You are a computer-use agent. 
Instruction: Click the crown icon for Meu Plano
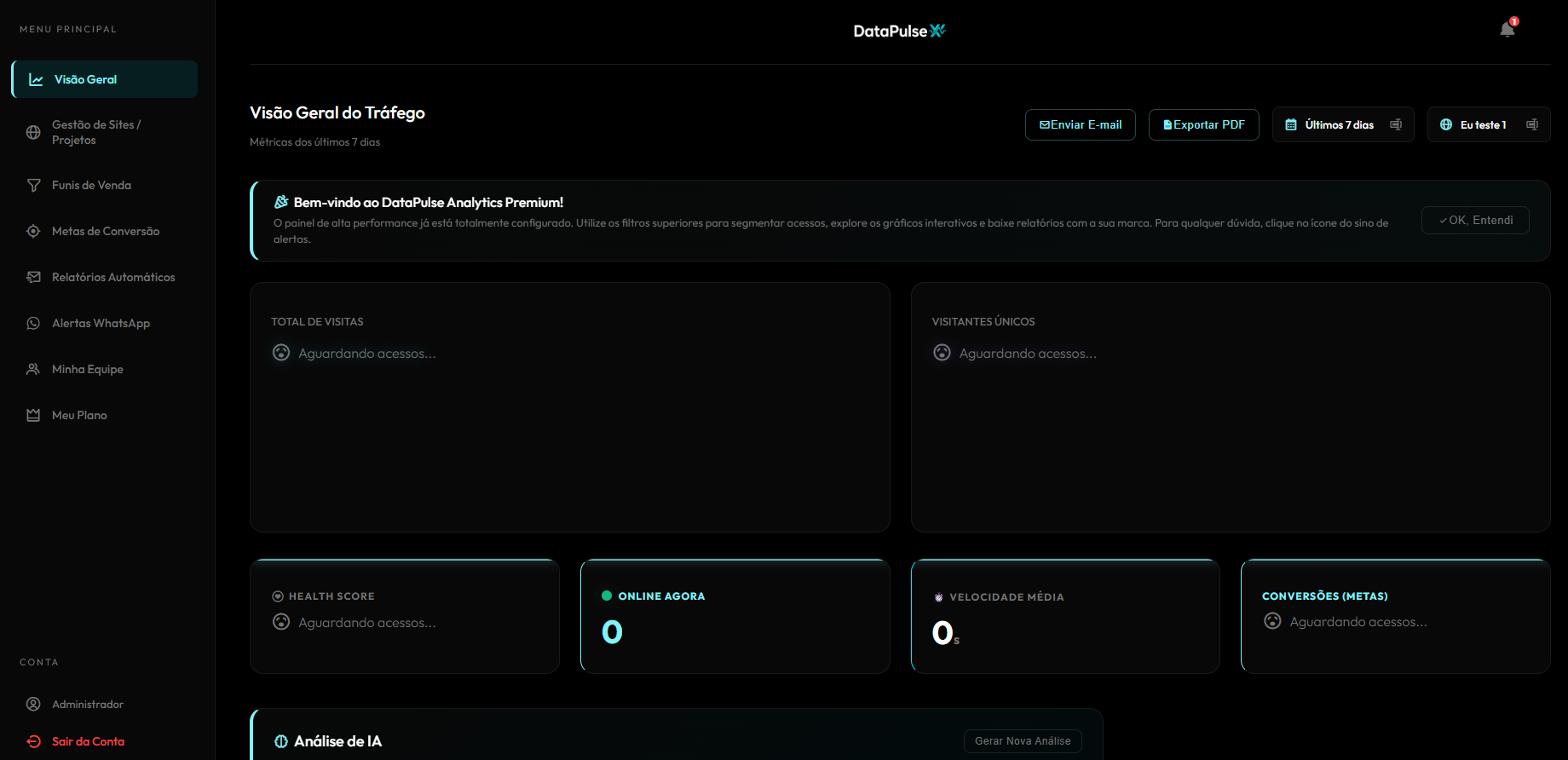click(x=33, y=415)
